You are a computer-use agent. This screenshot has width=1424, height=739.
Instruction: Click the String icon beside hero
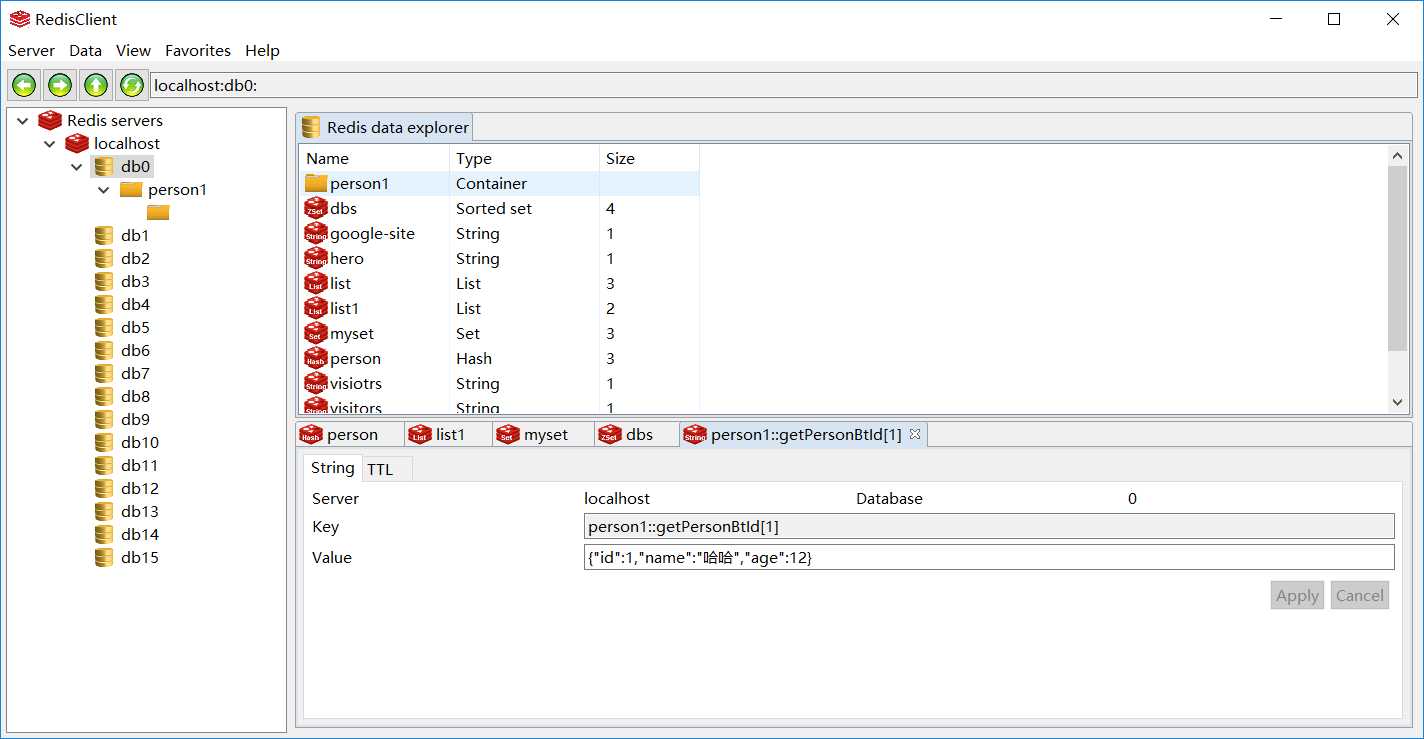[316, 258]
